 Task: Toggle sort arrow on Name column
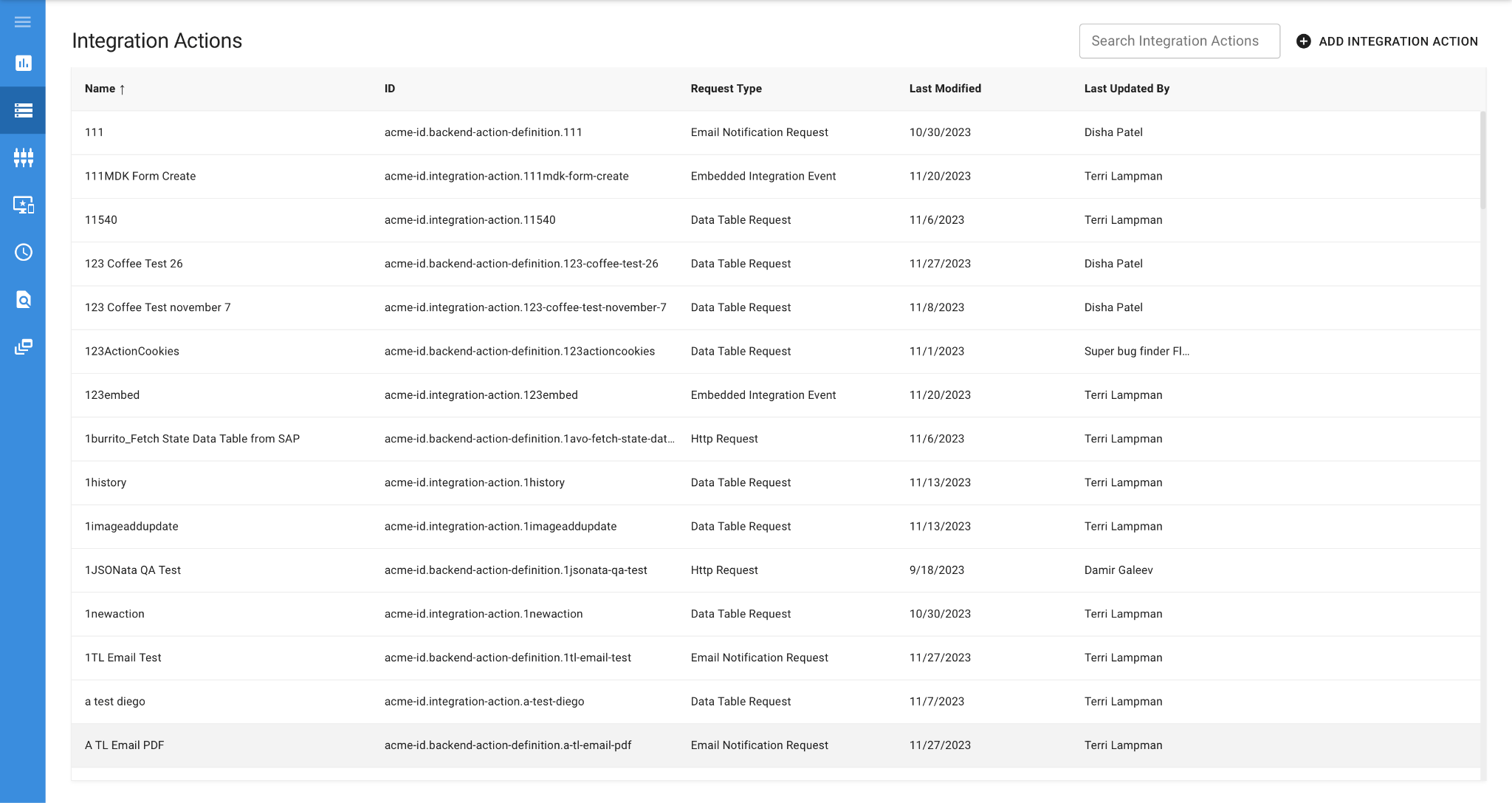click(123, 89)
